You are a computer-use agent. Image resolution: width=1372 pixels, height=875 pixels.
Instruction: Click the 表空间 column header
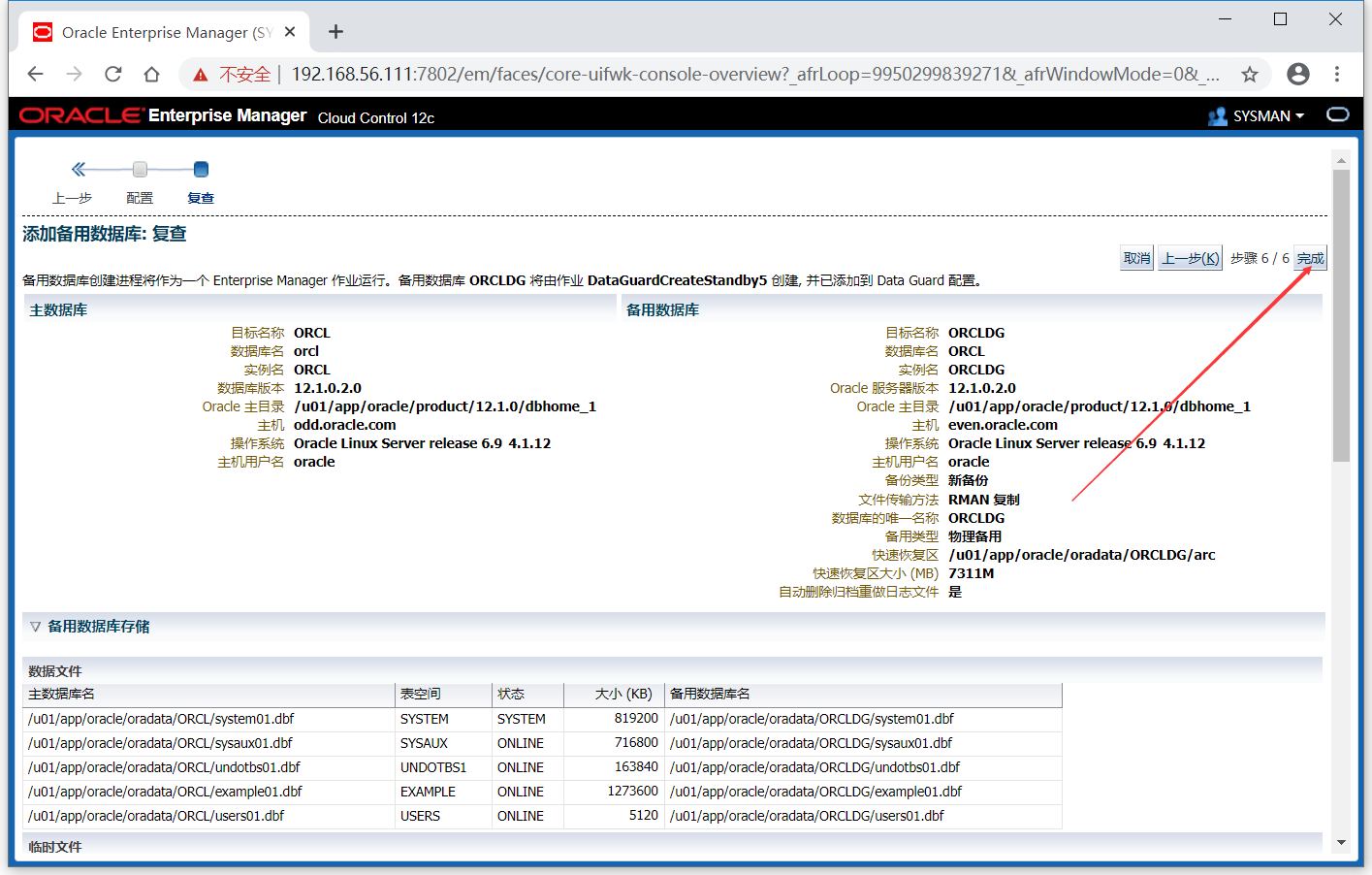tap(443, 694)
